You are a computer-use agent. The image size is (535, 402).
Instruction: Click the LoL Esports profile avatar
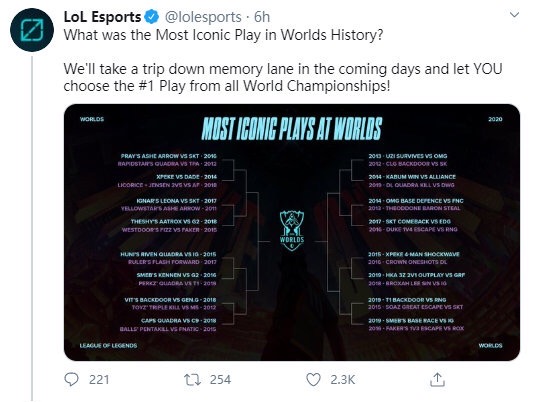pos(32,30)
